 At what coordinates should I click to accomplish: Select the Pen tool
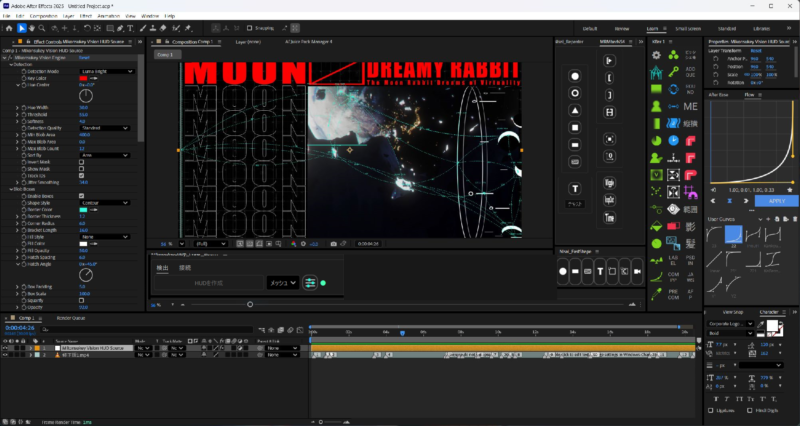tap(120, 29)
